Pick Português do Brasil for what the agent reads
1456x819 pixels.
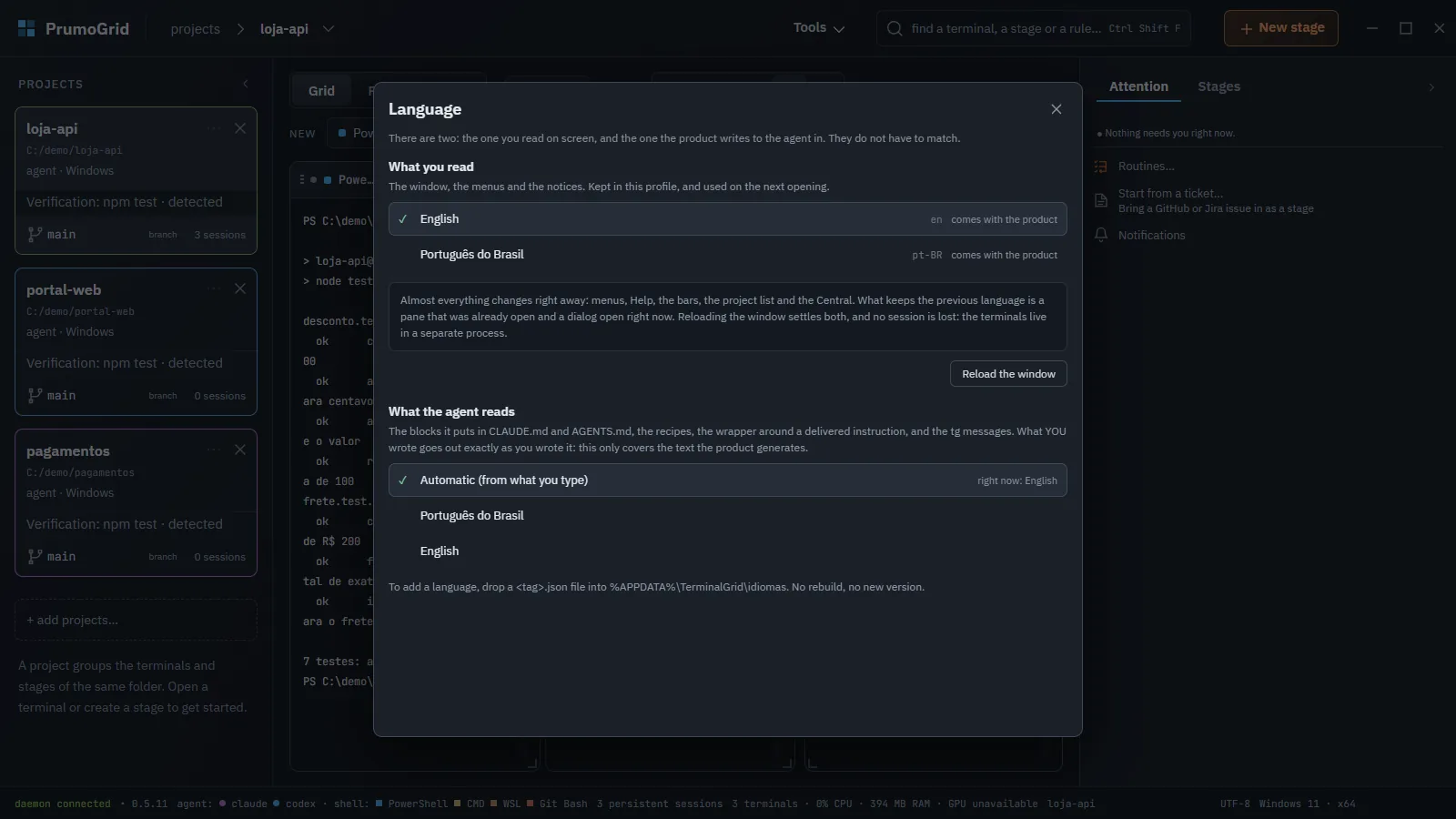coord(727,516)
